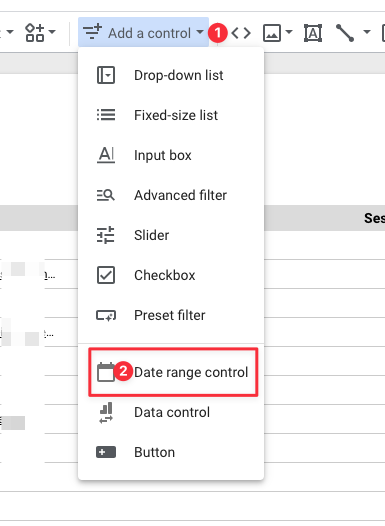Expand the image insert dropdown arrow
The image size is (385, 526).
click(289, 32)
